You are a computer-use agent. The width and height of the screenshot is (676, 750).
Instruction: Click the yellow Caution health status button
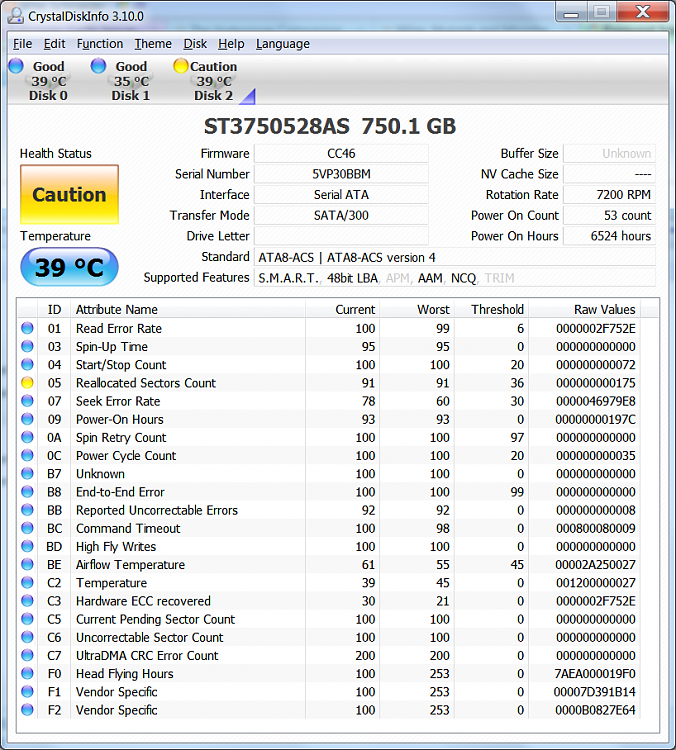(x=69, y=195)
